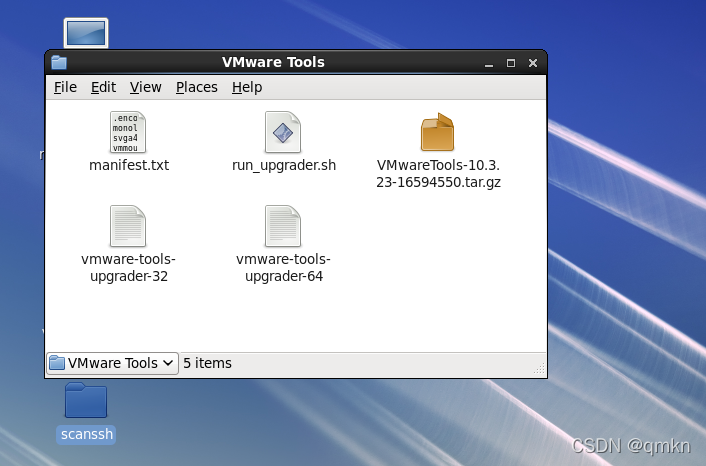This screenshot has width=706, height=466.
Task: Click the 5 items status text
Action: pyautogui.click(x=207, y=363)
